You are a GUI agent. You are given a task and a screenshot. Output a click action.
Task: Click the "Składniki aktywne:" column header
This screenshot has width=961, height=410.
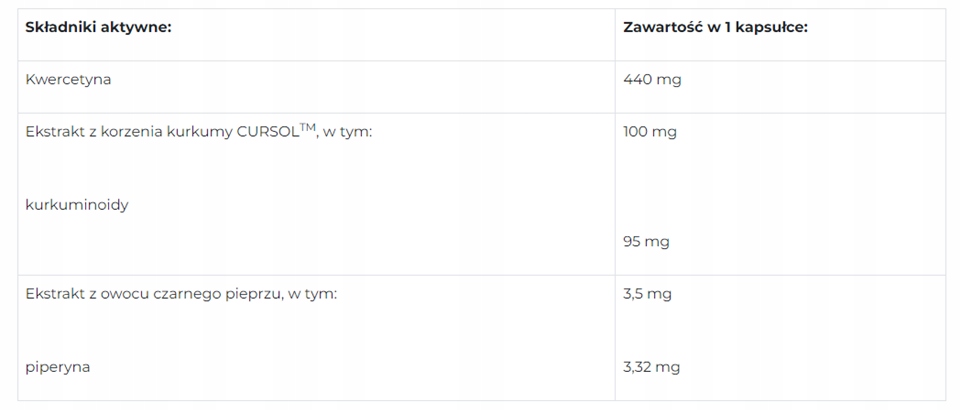tap(98, 27)
